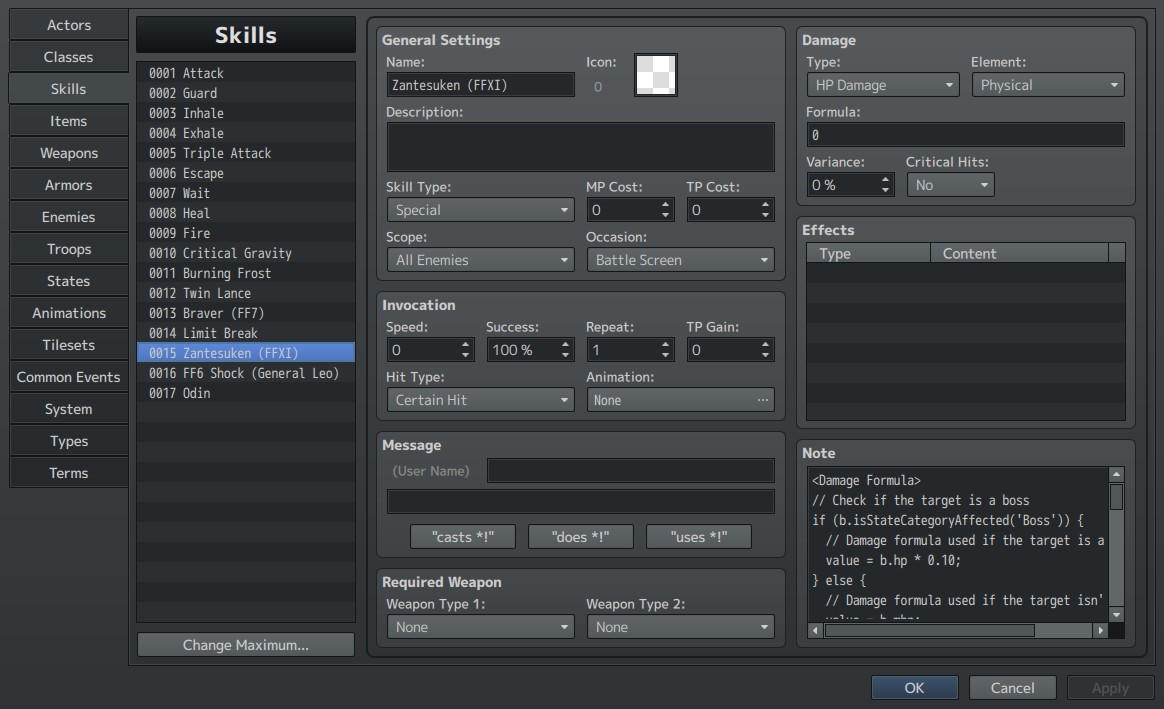Switch to the Weapons tab
The image size is (1164, 709).
click(x=68, y=153)
